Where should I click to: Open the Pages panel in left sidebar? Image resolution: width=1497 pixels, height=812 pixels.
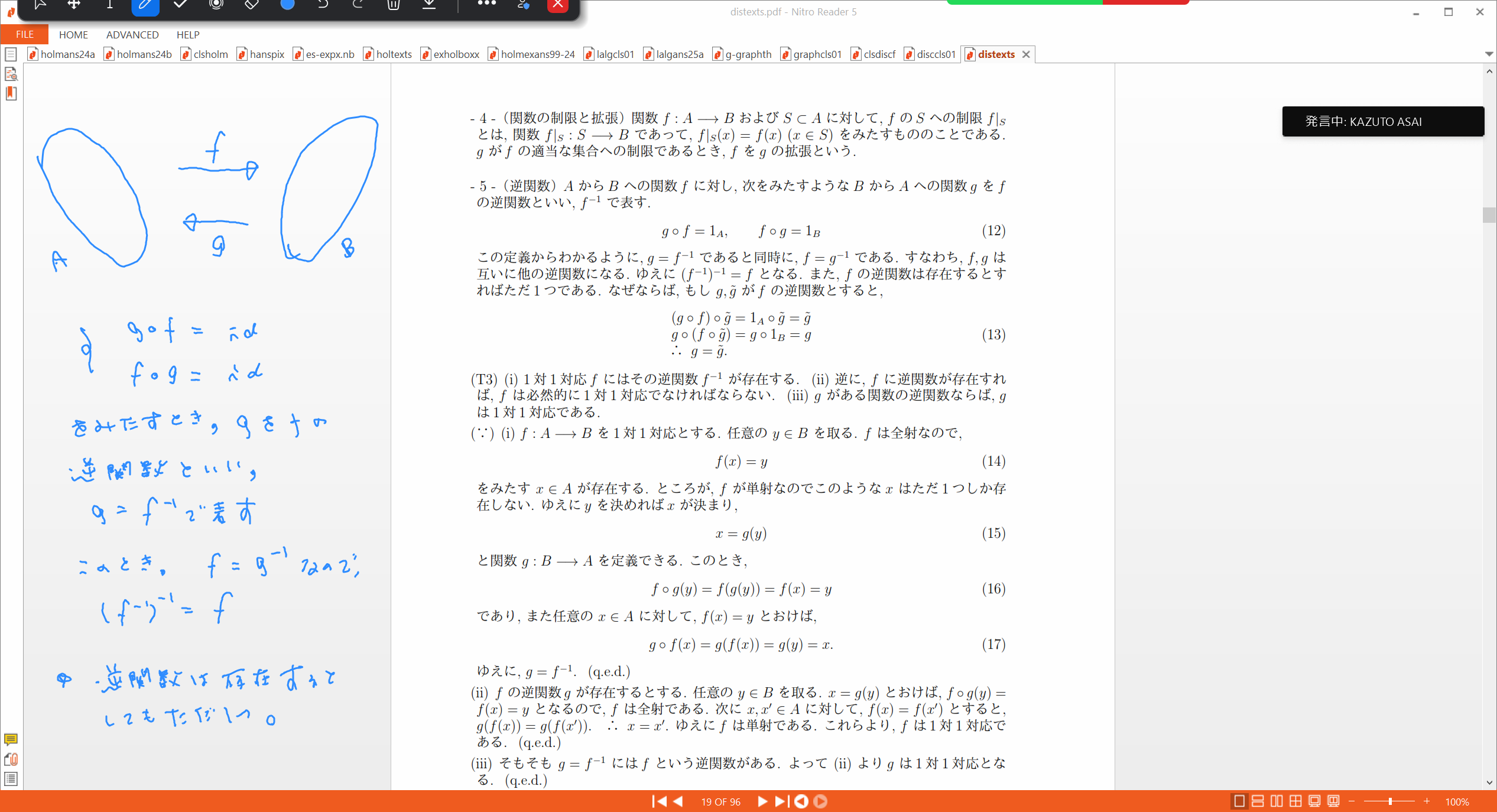[x=11, y=54]
